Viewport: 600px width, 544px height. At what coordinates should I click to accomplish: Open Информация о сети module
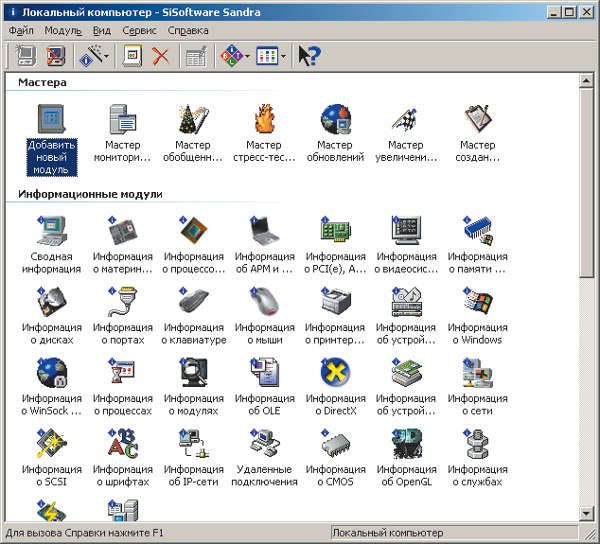coord(478,387)
